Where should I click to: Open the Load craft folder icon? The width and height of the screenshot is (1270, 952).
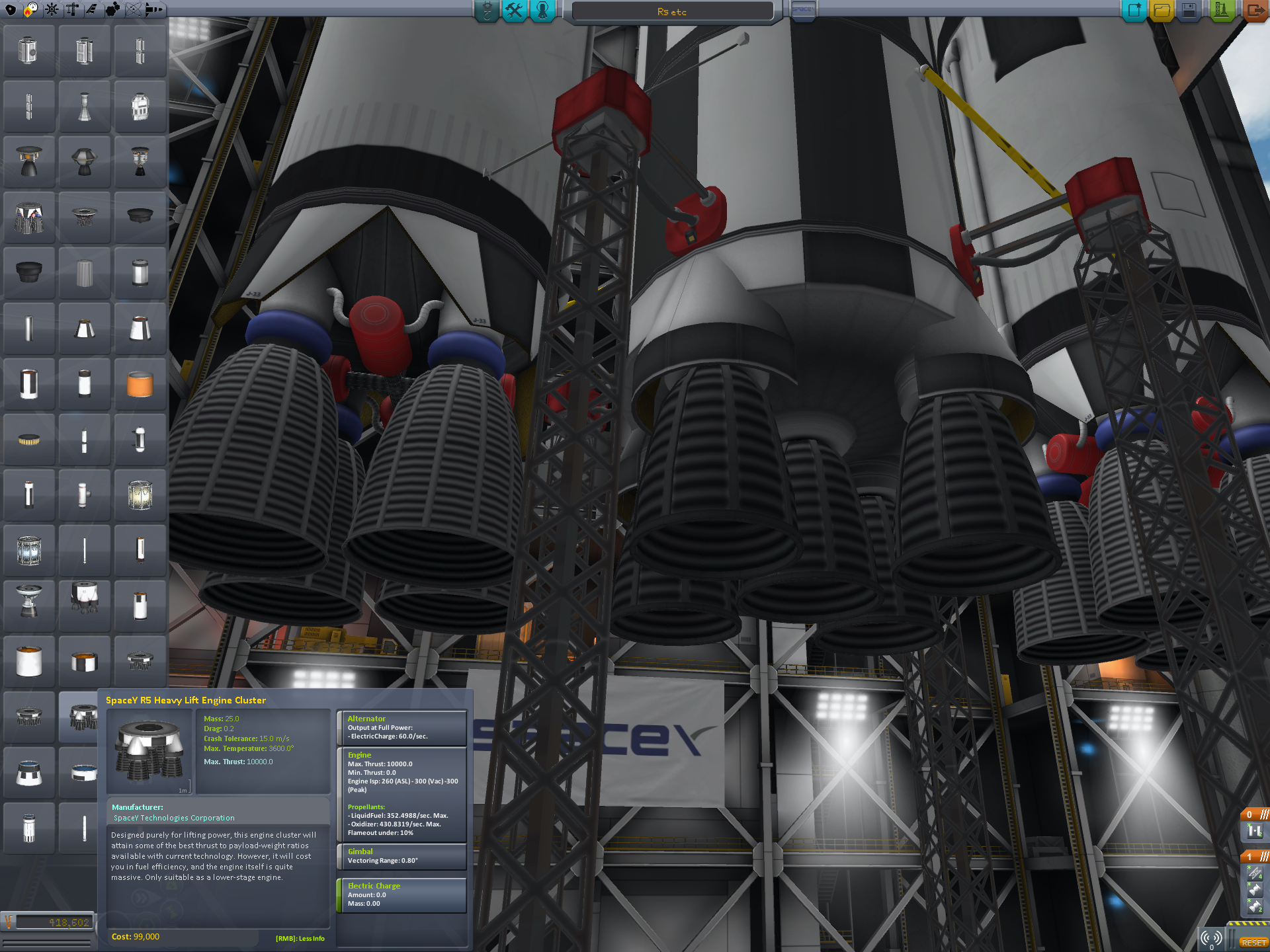pos(1162,11)
